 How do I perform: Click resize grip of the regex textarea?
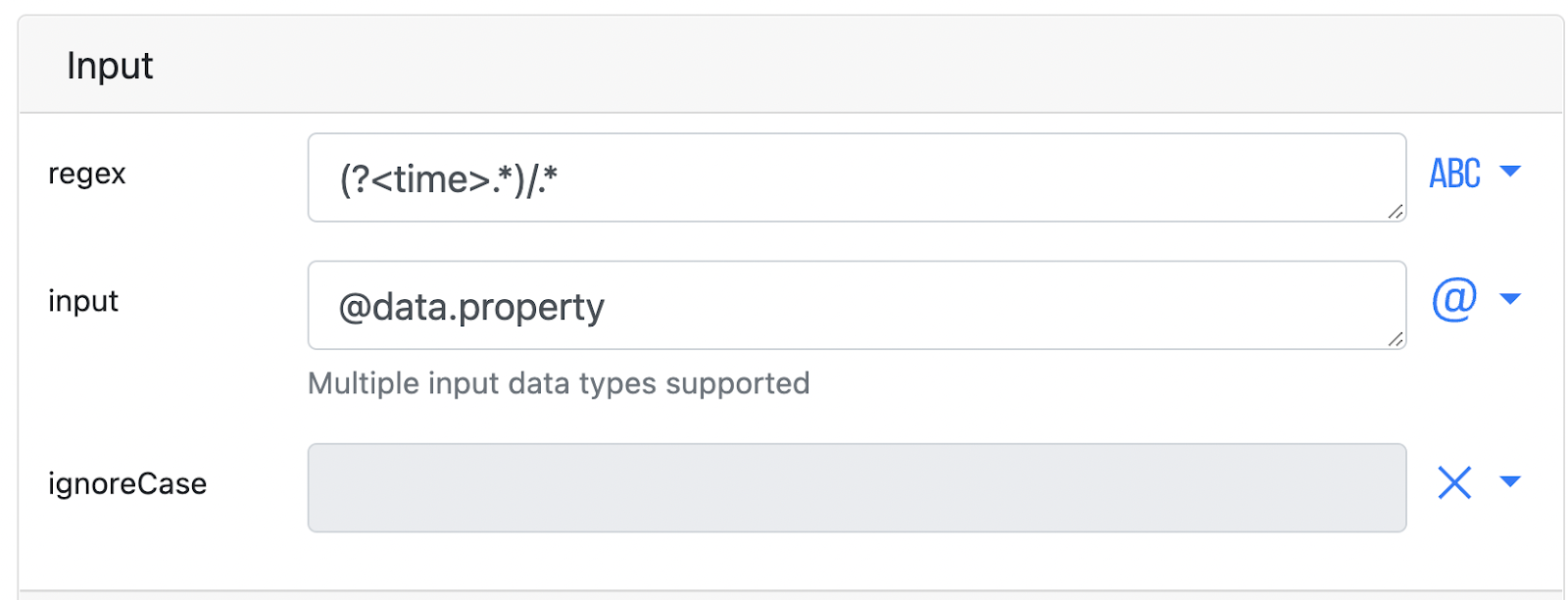(x=1396, y=211)
